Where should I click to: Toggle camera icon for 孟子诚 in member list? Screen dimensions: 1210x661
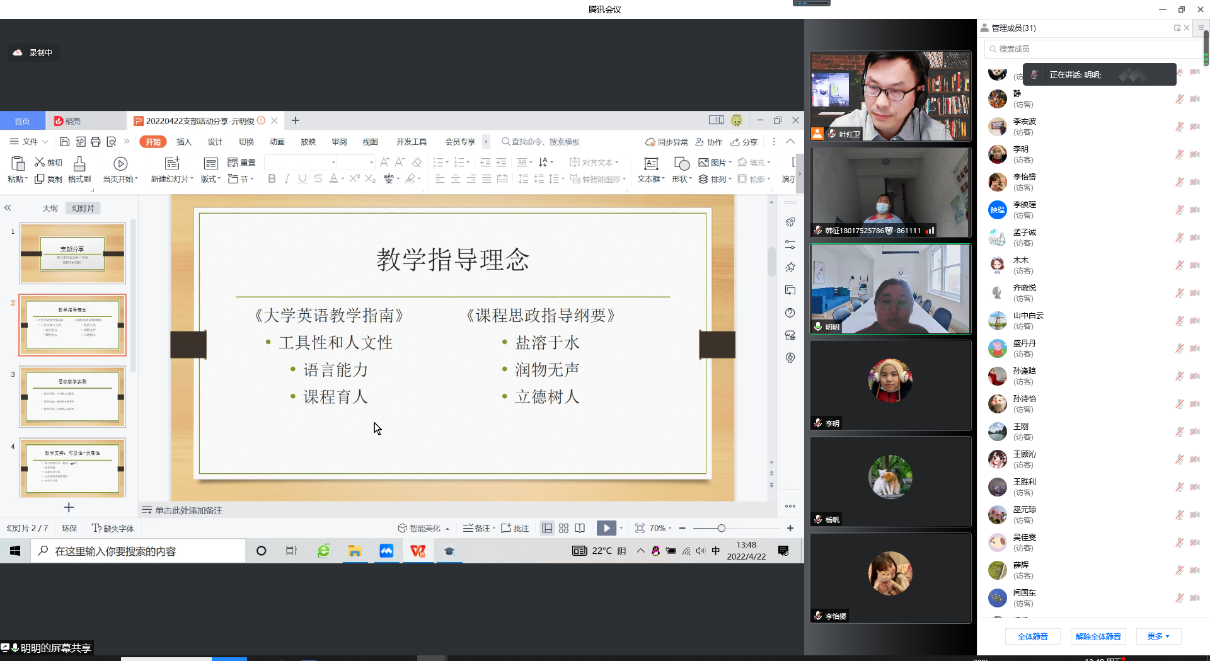pyautogui.click(x=1195, y=238)
